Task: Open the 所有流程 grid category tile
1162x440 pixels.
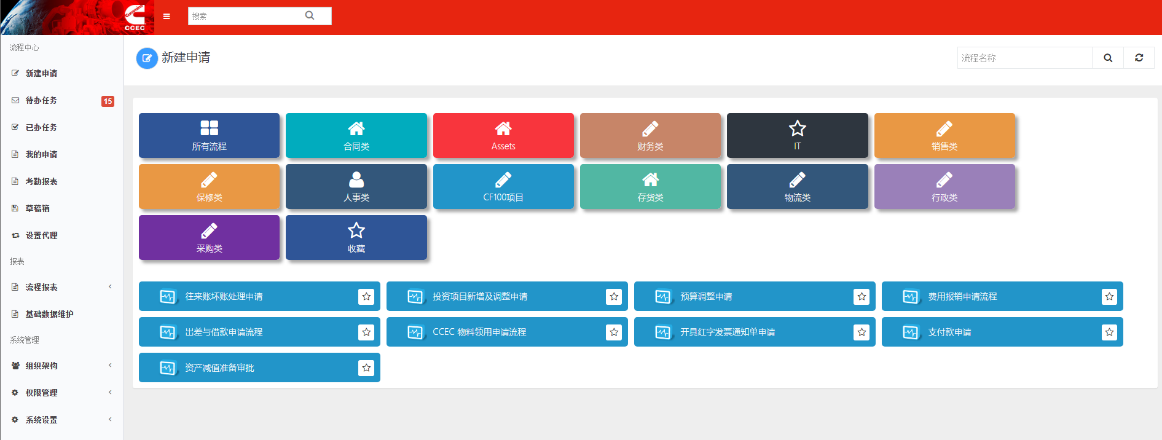Action: (x=209, y=136)
